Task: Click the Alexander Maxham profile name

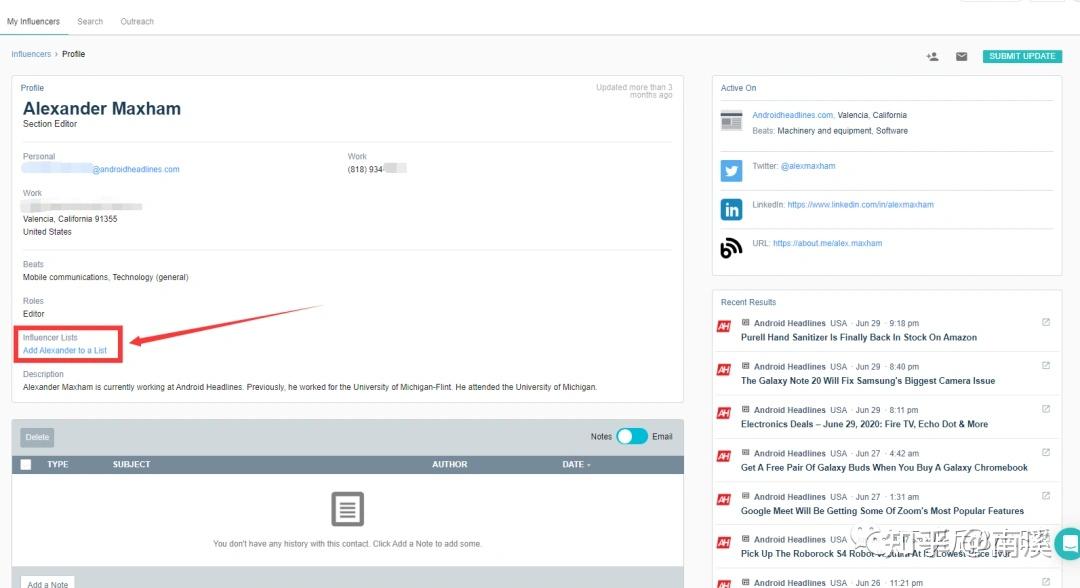Action: click(x=102, y=109)
